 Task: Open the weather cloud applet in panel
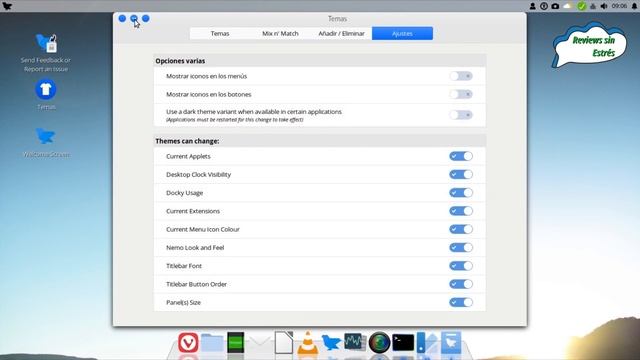[568, 6]
